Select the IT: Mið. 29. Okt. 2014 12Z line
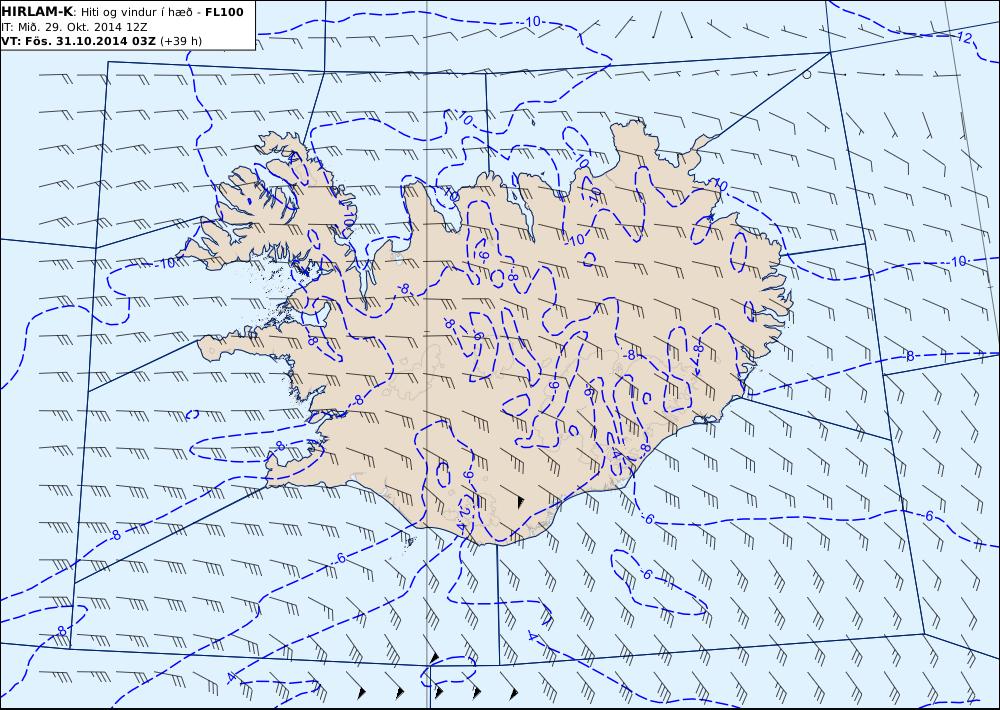The width and height of the screenshot is (1000, 710). click(75, 27)
